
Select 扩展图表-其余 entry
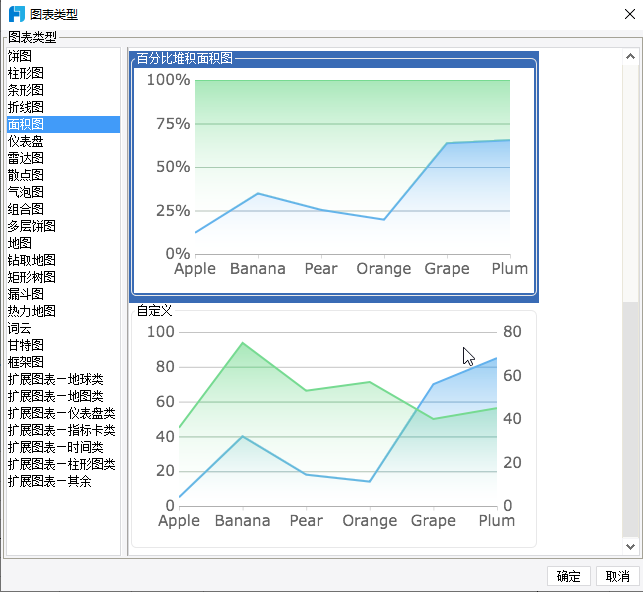[64, 482]
